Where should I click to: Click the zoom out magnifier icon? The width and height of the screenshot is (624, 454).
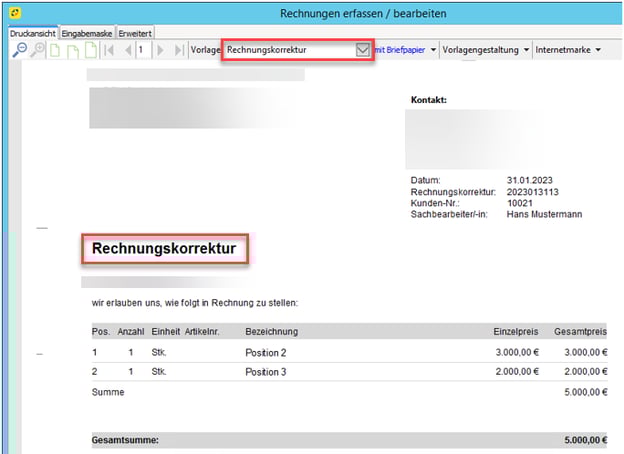point(20,50)
